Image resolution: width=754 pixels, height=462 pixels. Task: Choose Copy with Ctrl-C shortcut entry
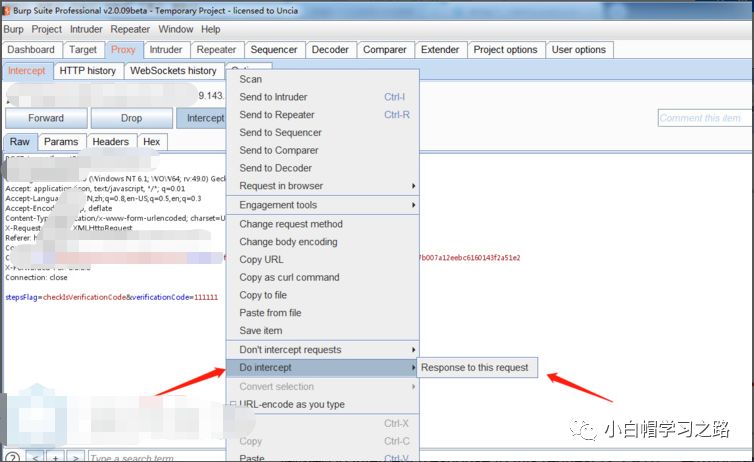point(323,441)
